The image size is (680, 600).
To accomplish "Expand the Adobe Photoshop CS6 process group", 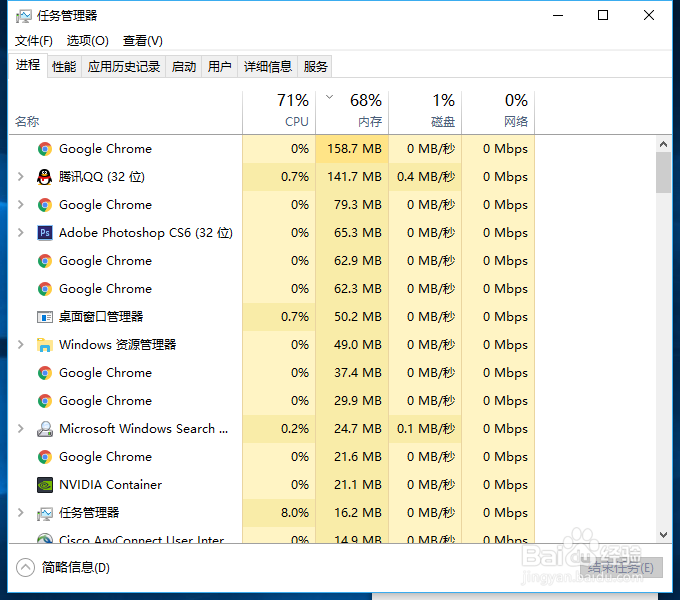I will (x=20, y=232).
